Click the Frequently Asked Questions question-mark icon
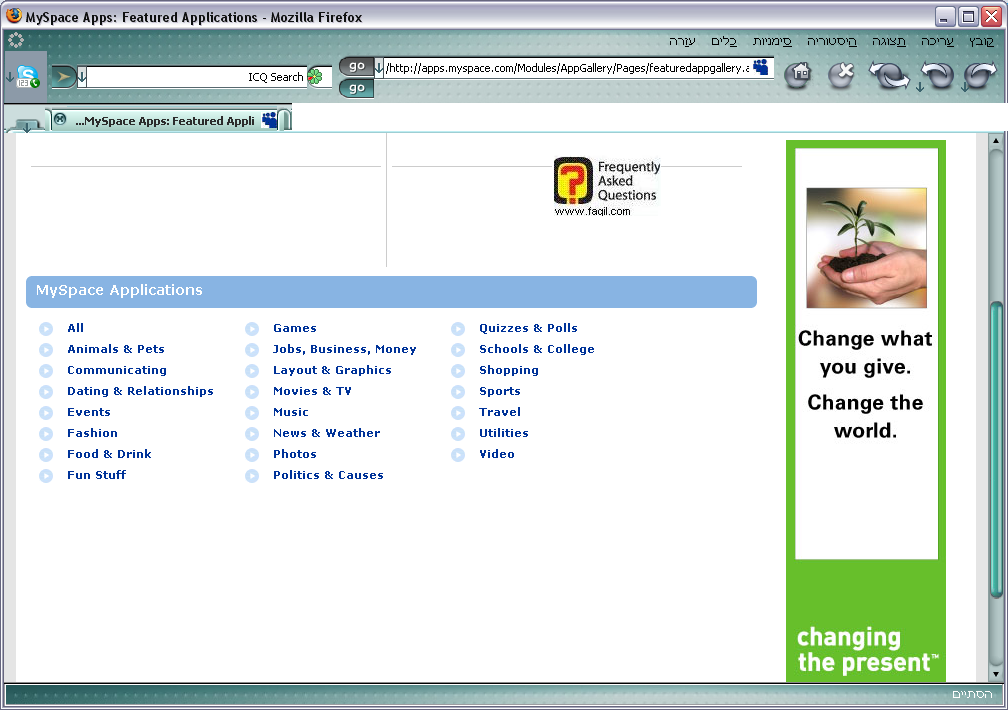 click(x=573, y=182)
